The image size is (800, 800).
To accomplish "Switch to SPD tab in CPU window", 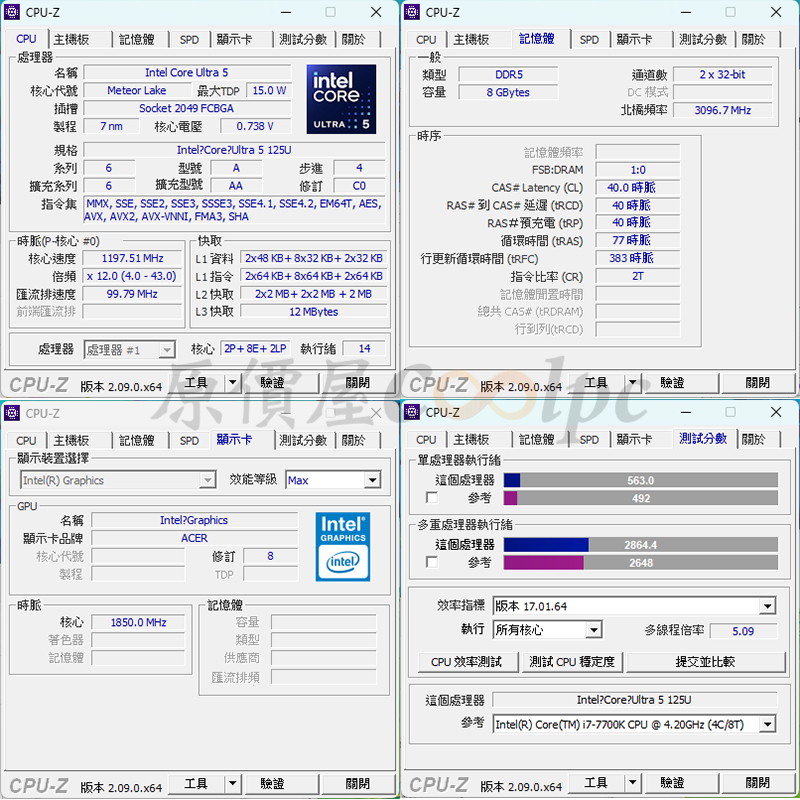I will point(189,39).
